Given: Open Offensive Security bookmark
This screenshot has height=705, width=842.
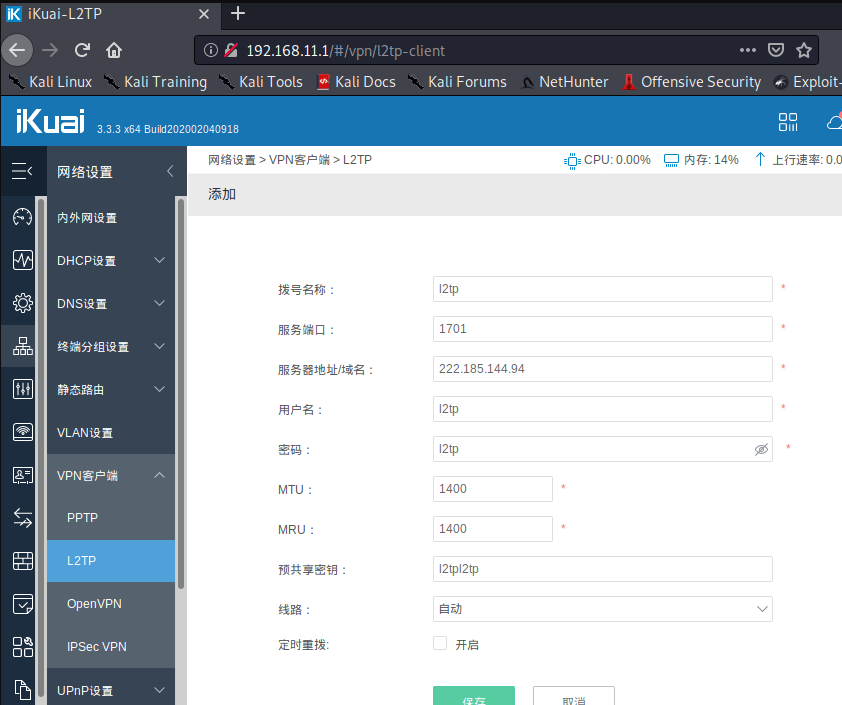Looking at the screenshot, I should [691, 82].
